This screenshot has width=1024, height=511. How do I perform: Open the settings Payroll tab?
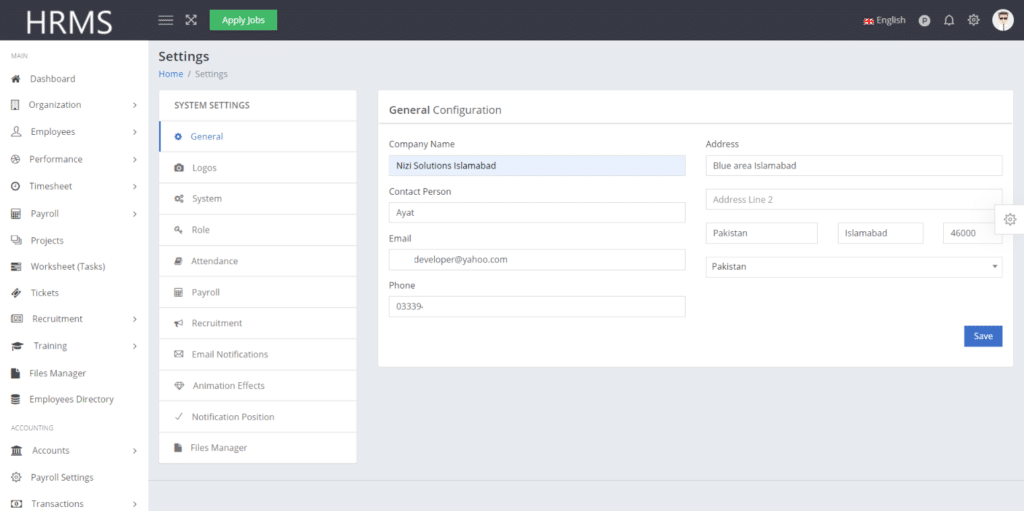pos(258,292)
